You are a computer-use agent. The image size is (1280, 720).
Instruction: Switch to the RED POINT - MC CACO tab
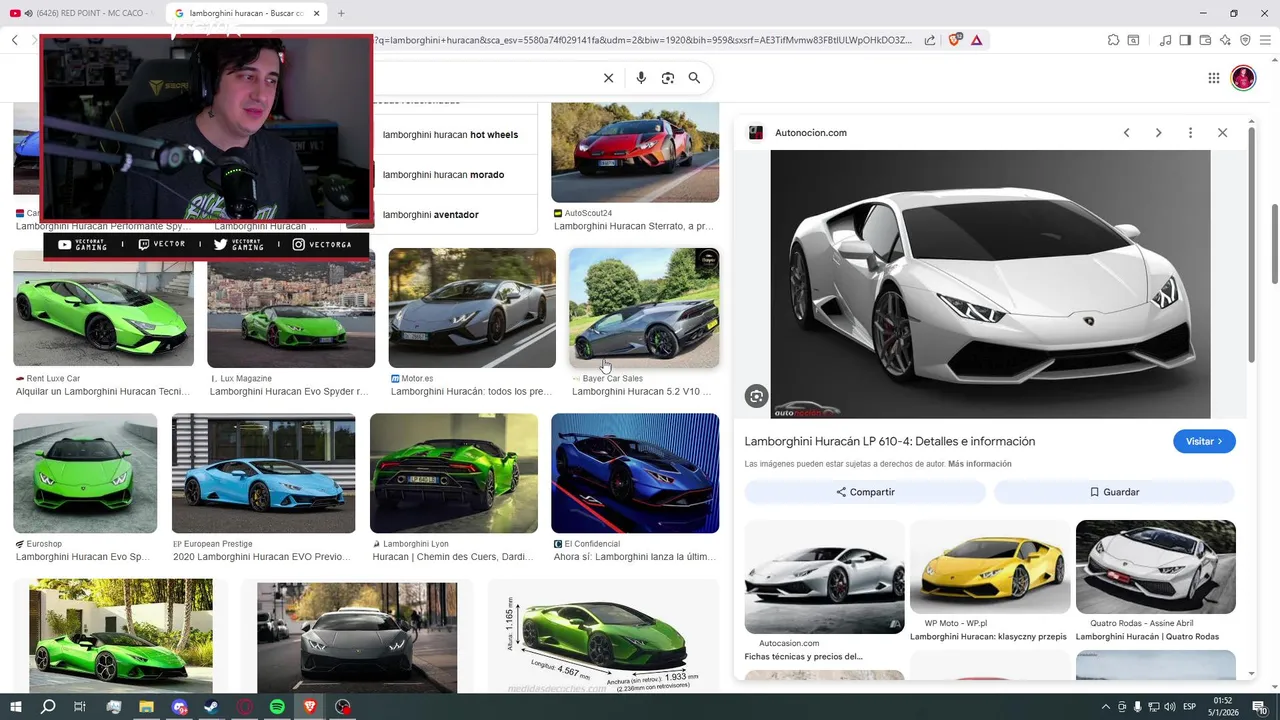(x=82, y=13)
